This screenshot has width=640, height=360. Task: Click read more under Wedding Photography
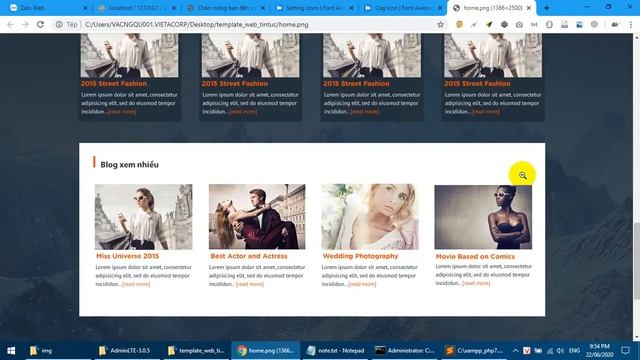[x=362, y=284]
